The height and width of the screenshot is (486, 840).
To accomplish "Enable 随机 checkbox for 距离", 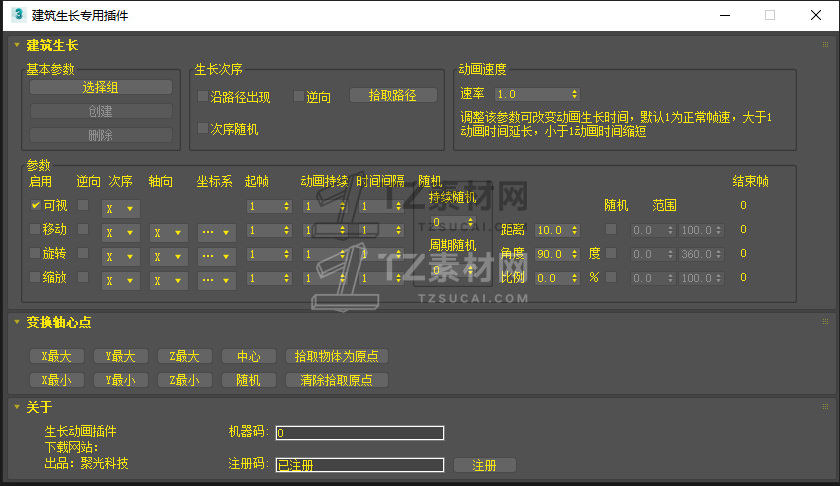I will 611,229.
